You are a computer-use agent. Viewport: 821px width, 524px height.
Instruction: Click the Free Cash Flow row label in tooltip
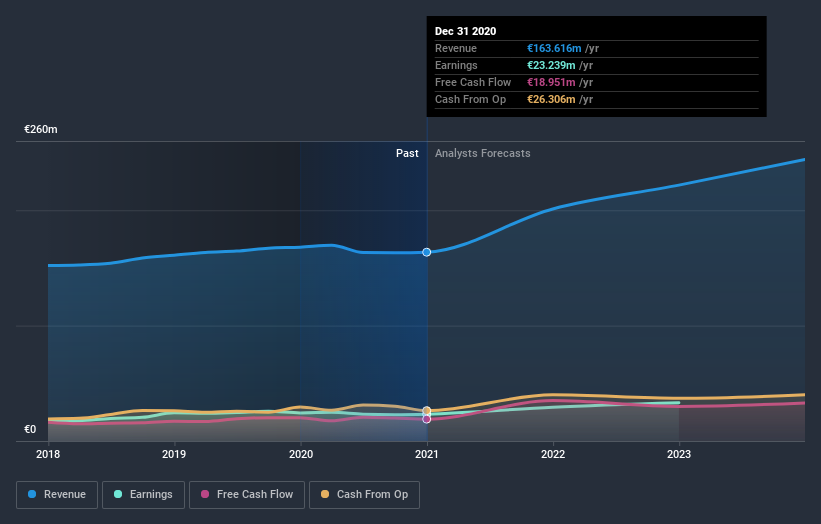[x=473, y=82]
